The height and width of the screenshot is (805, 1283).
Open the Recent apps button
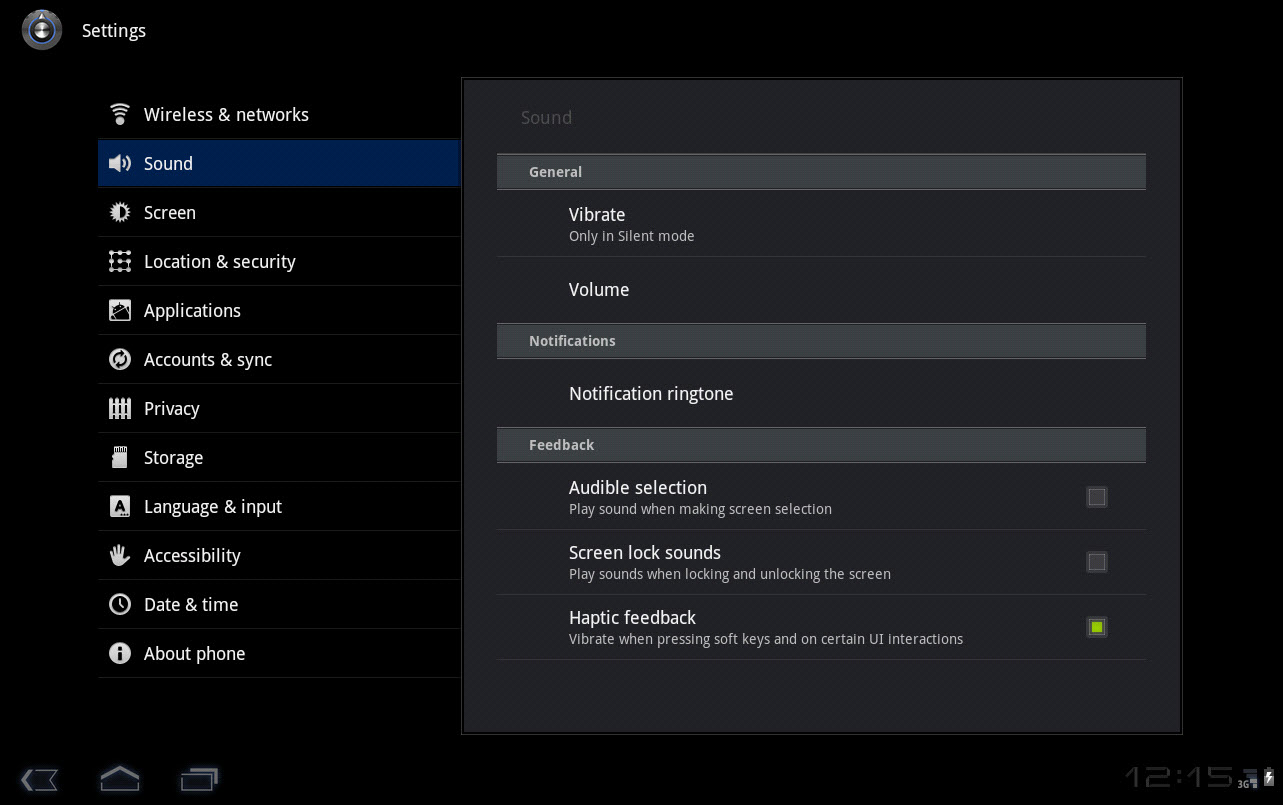pyautogui.click(x=199, y=778)
